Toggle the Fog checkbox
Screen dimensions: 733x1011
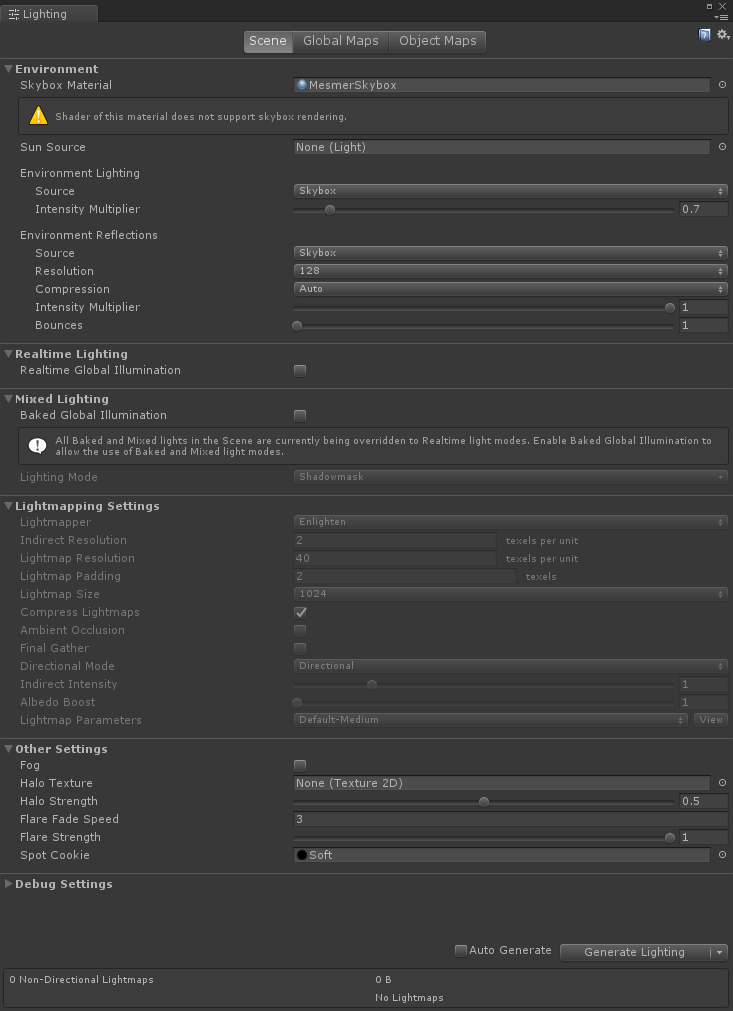[x=299, y=765]
